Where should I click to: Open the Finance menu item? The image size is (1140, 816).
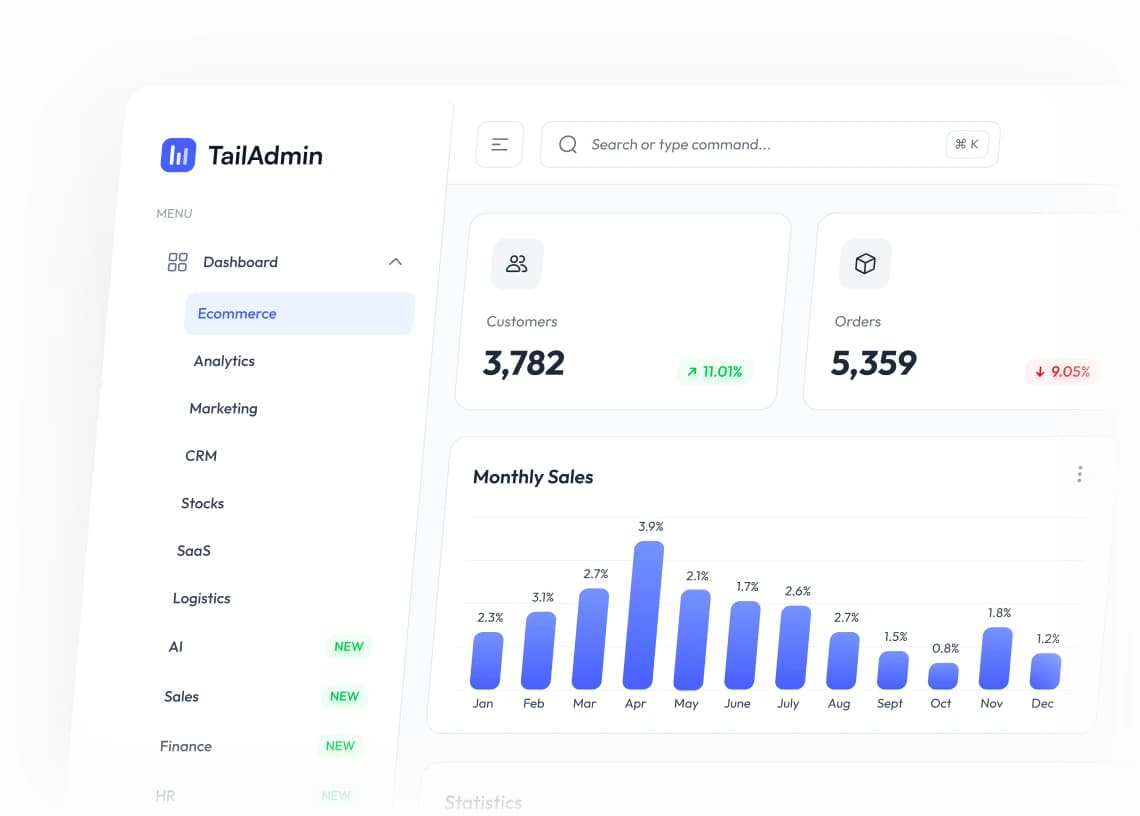tap(185, 746)
